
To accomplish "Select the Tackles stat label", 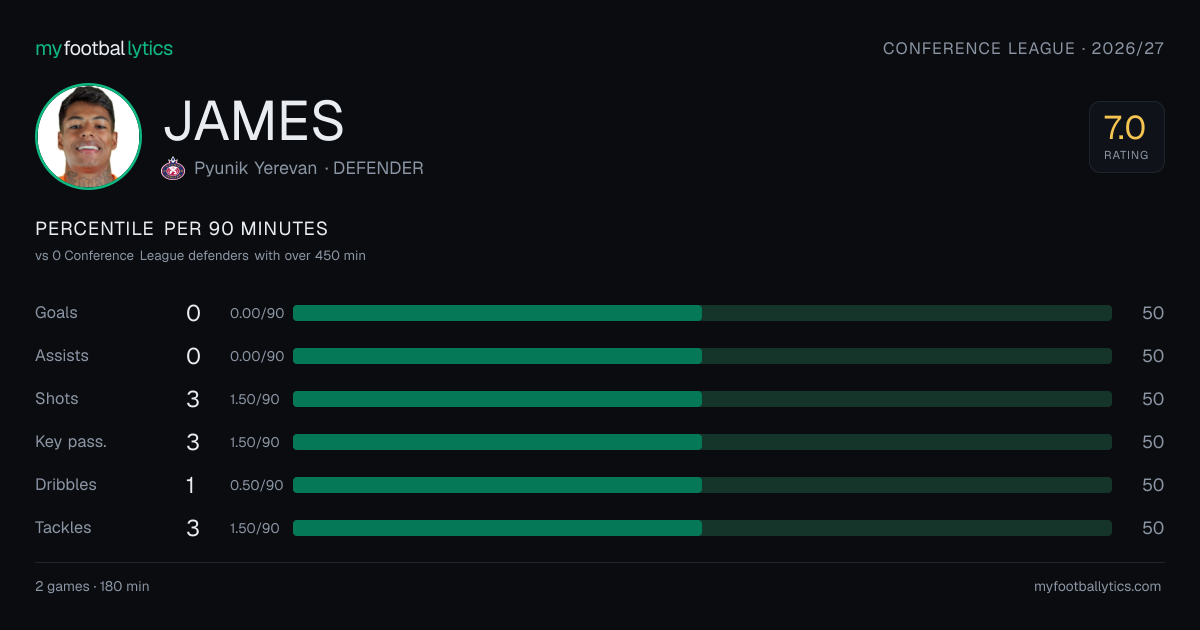I will pos(63,528).
